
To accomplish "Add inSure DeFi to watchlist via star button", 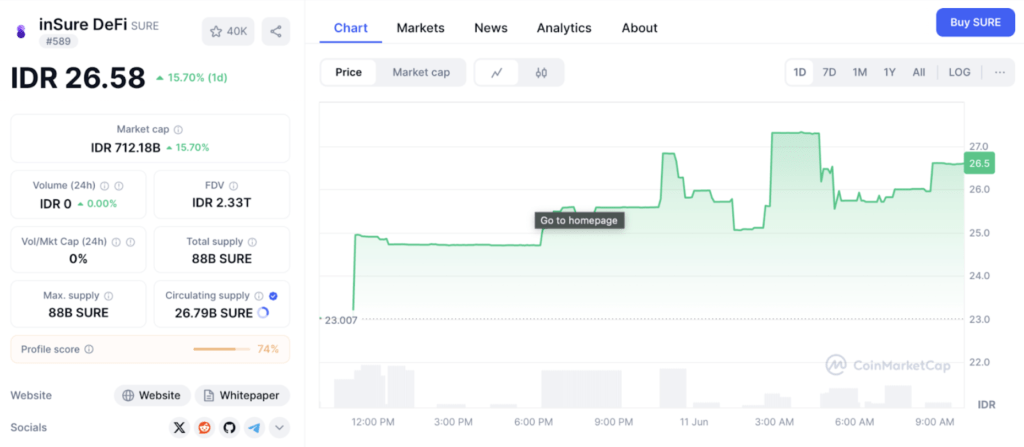I will [x=227, y=31].
